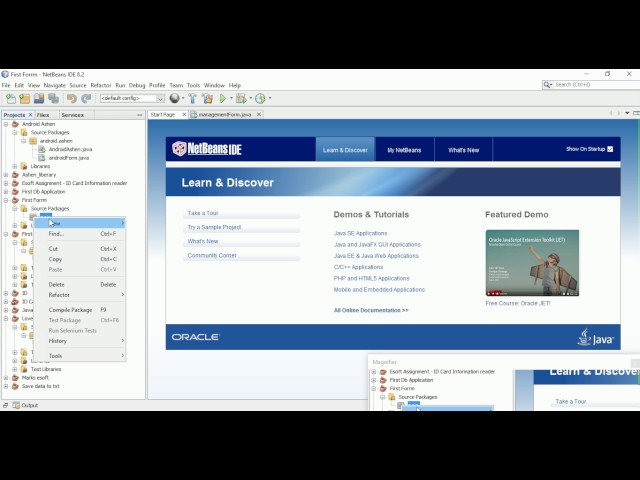Open the My NetBeans tab
Image resolution: width=640 pixels, height=480 pixels.
coord(404,150)
